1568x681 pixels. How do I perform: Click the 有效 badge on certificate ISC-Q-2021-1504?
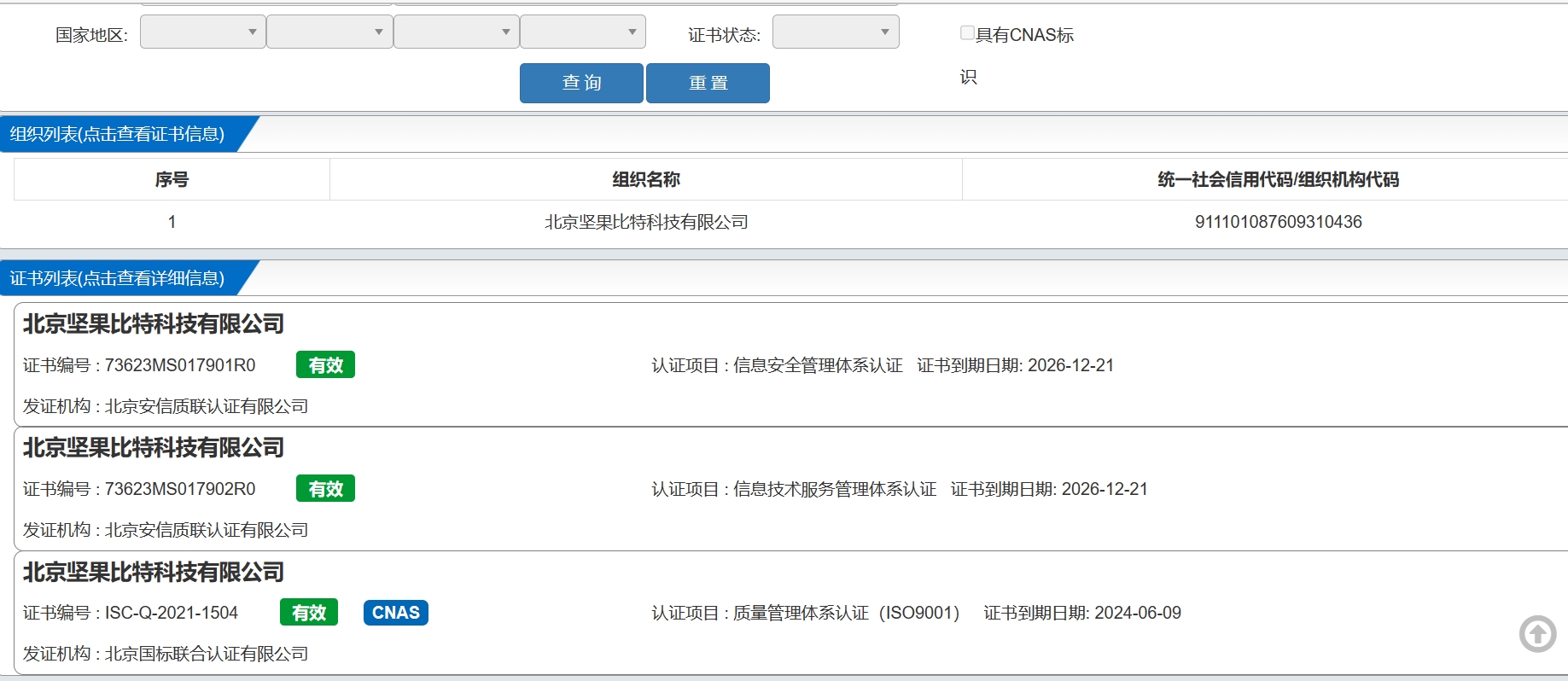309,612
